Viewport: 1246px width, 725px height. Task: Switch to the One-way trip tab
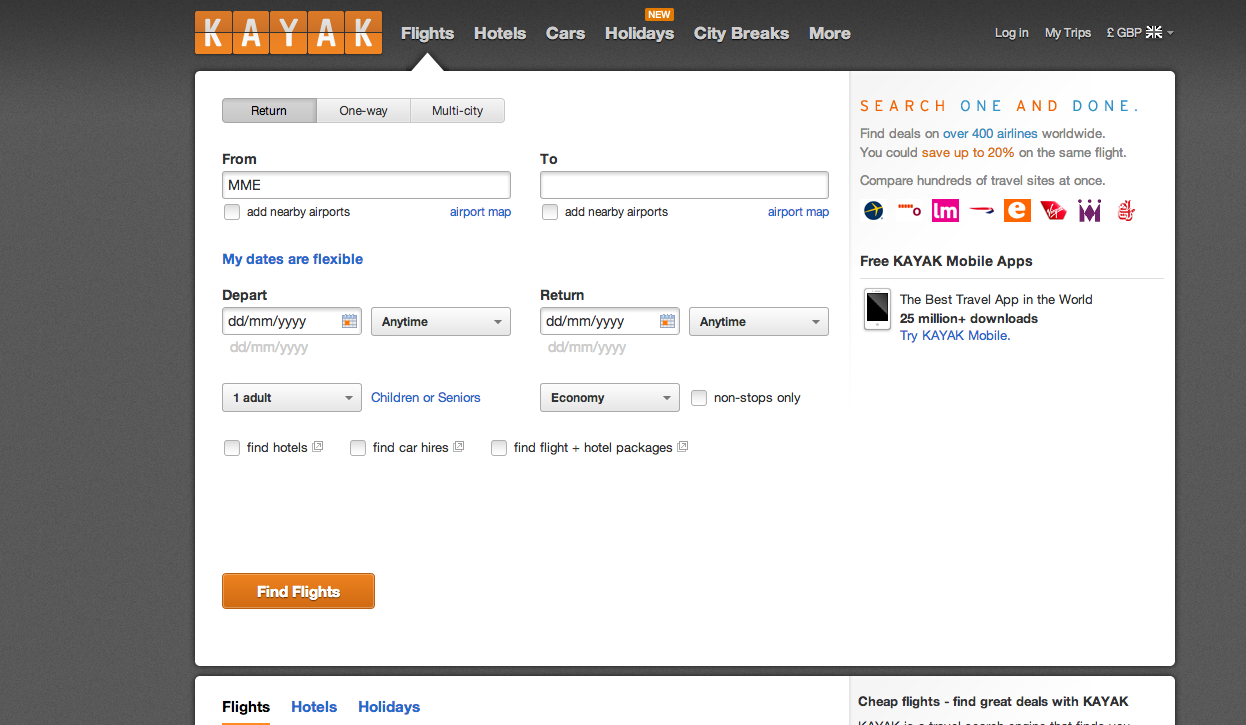pyautogui.click(x=363, y=111)
